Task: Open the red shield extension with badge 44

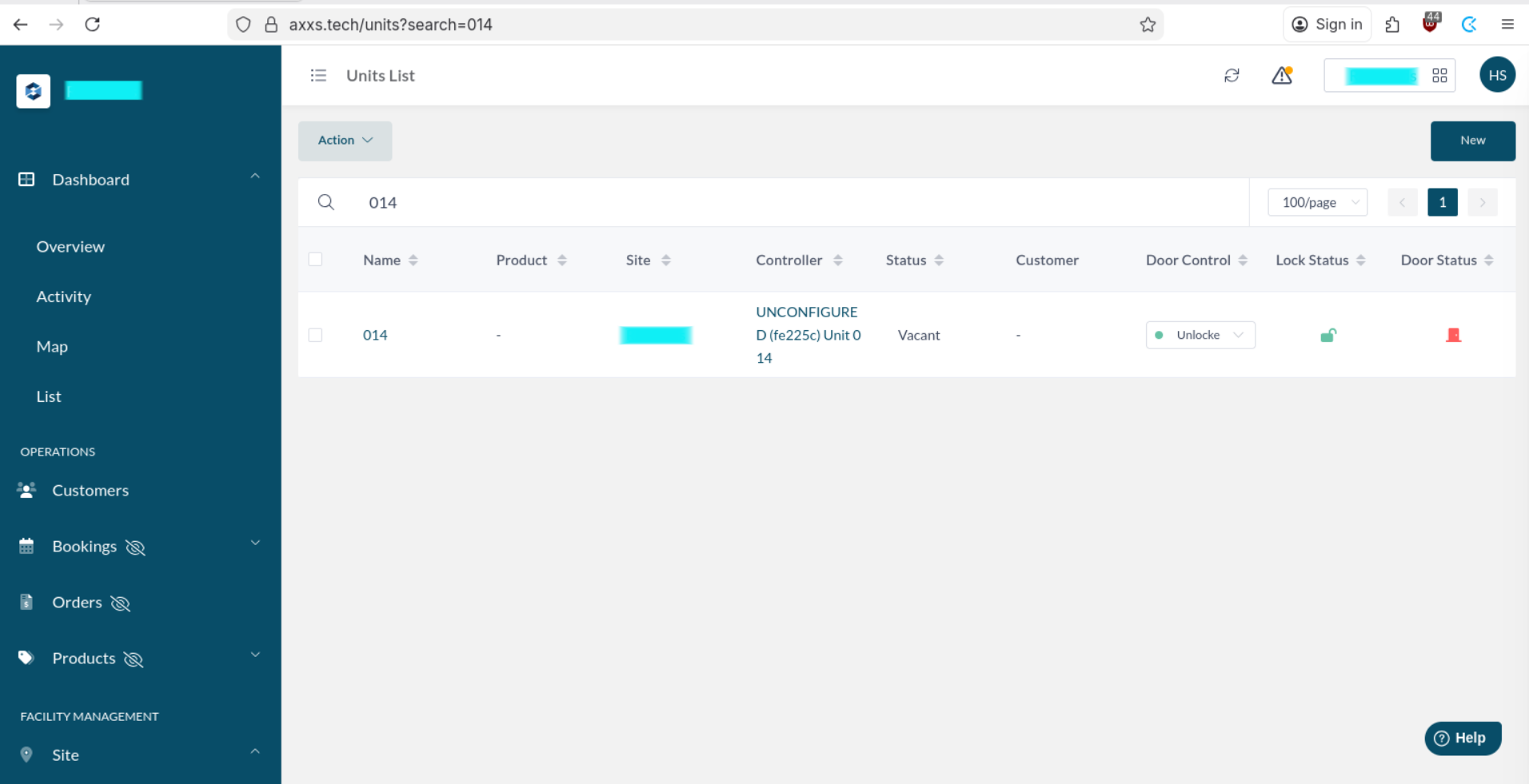Action: pyautogui.click(x=1431, y=23)
